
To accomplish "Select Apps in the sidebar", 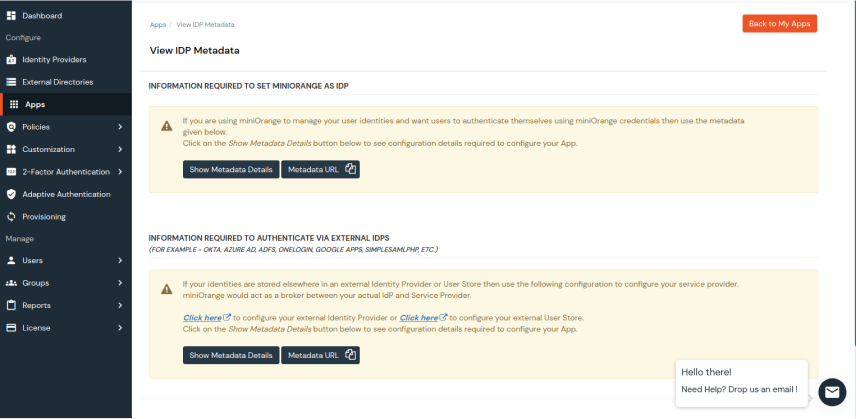I will 66,104.
